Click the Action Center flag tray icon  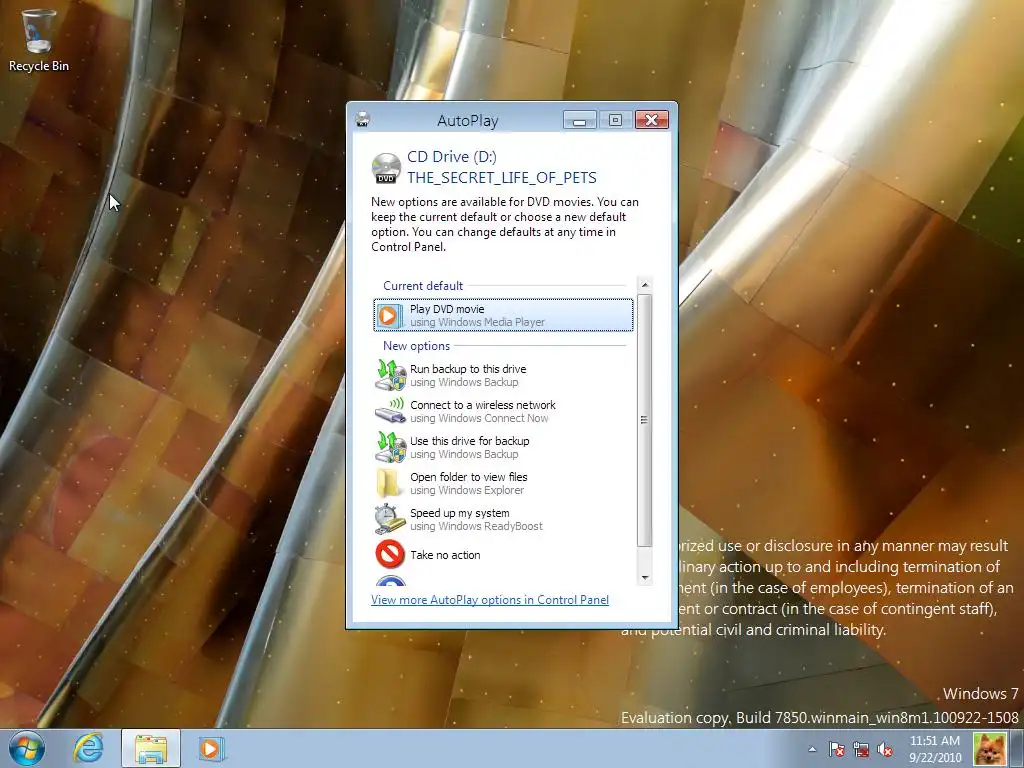[837, 749]
